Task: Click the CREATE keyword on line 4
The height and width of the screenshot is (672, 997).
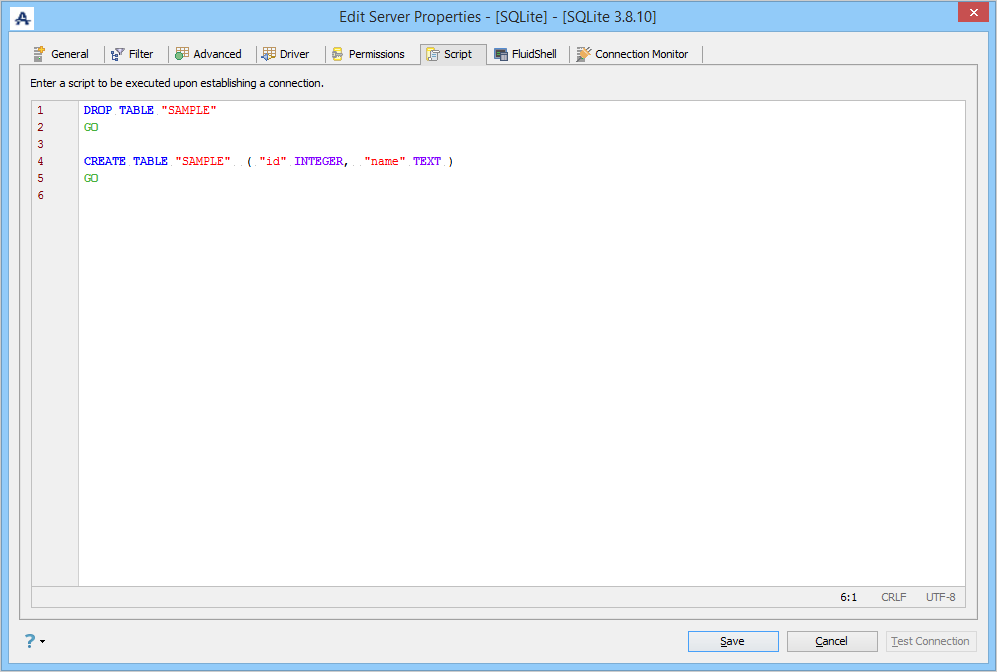Action: 105,161
